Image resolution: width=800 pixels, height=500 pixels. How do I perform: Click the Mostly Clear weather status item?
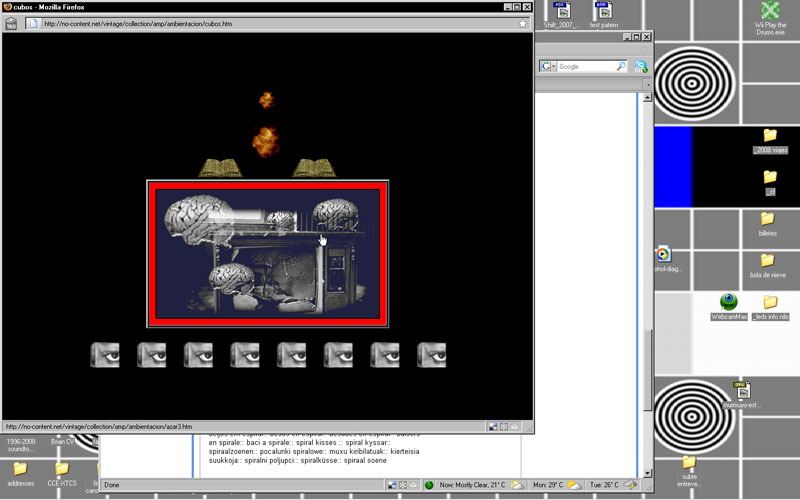[470, 485]
